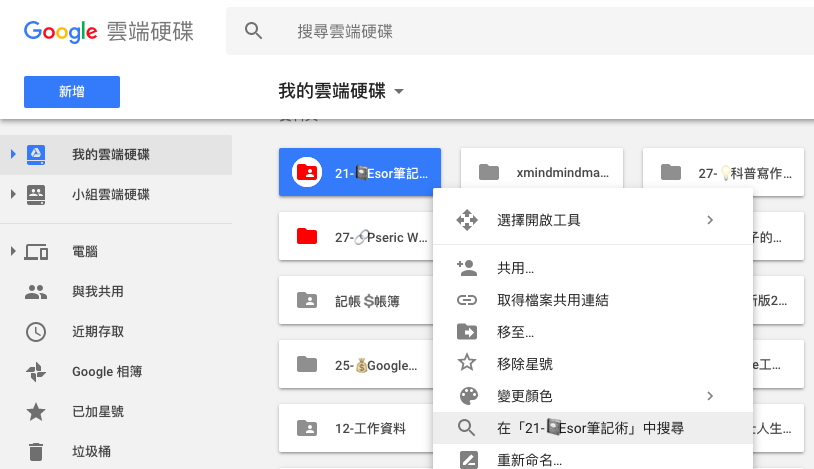Viewport: 814px width, 469px height.
Task: Click the move-to folder icon in menu
Action: pyautogui.click(x=467, y=331)
